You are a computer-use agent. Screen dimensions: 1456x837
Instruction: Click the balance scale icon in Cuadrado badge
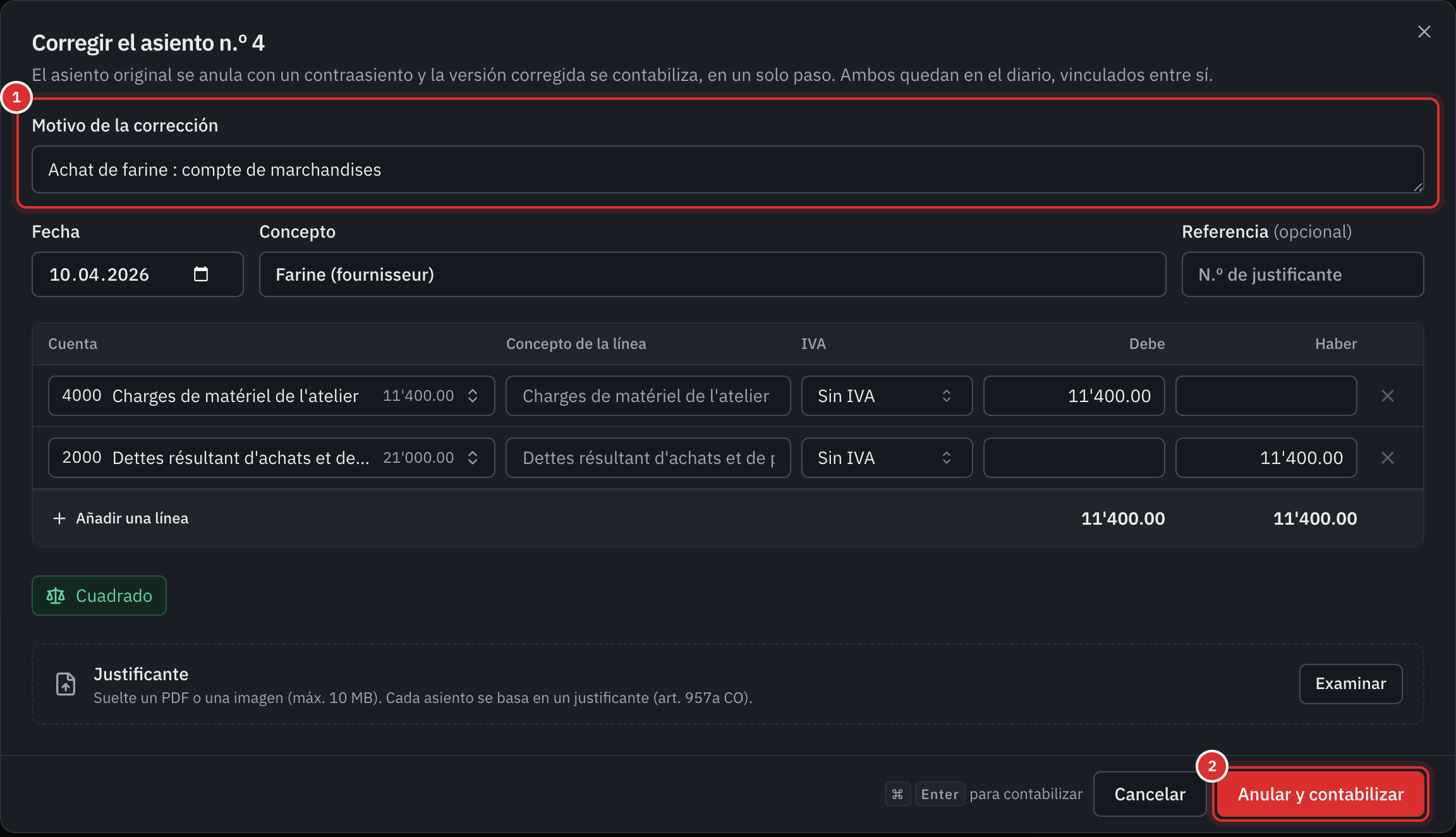[x=56, y=596]
